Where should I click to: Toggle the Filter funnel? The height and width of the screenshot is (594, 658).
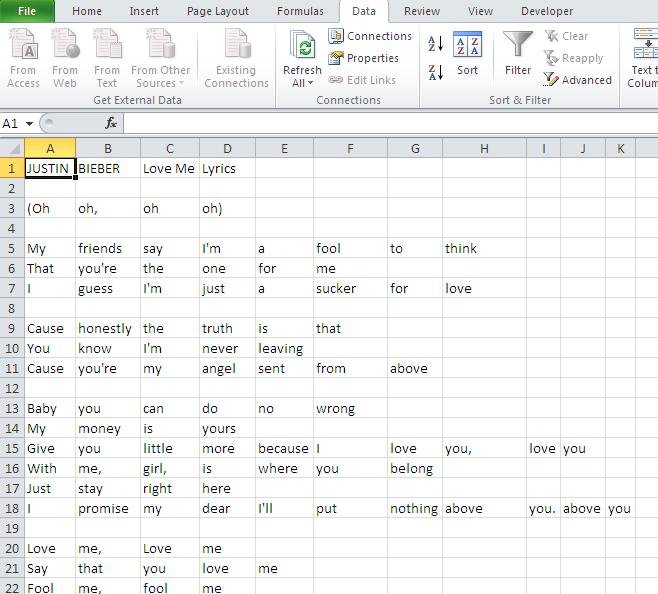tap(518, 53)
